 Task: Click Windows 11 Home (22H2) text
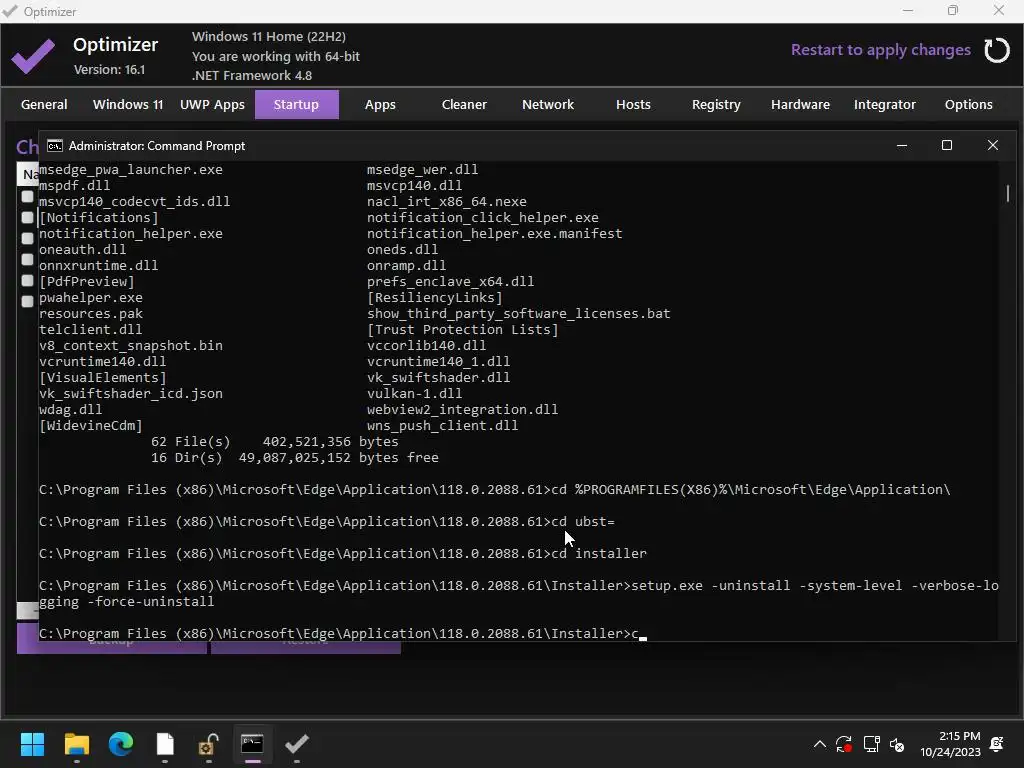click(x=269, y=37)
